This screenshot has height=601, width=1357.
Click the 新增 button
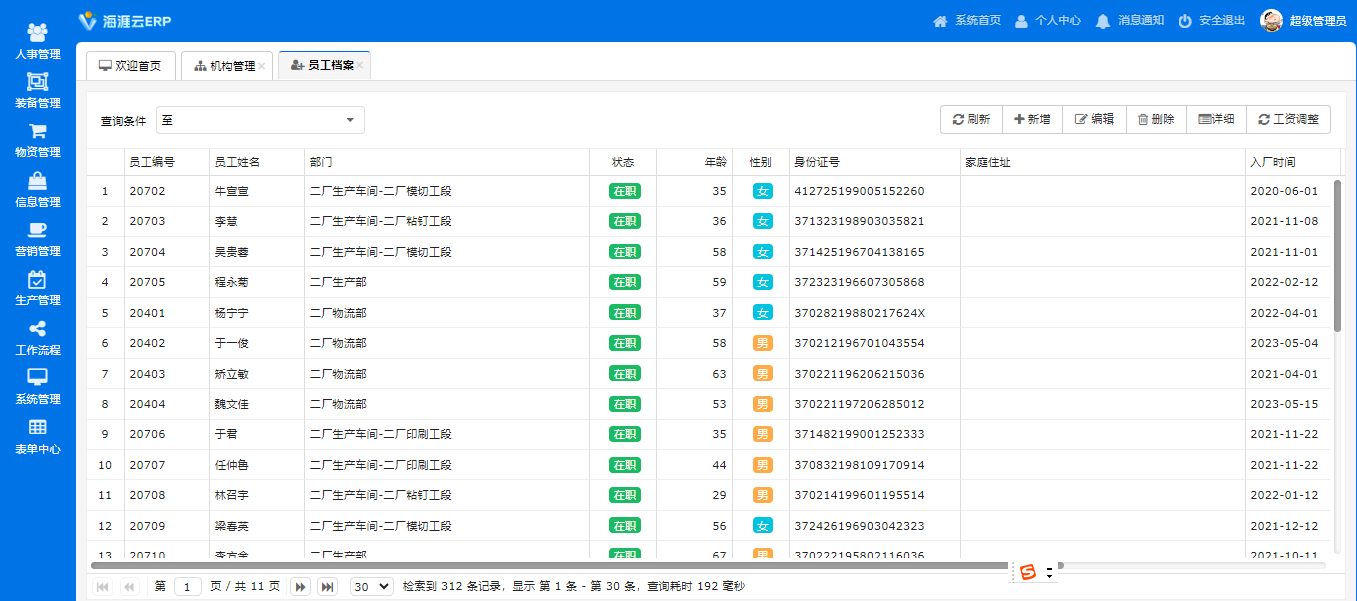tap(1032, 119)
